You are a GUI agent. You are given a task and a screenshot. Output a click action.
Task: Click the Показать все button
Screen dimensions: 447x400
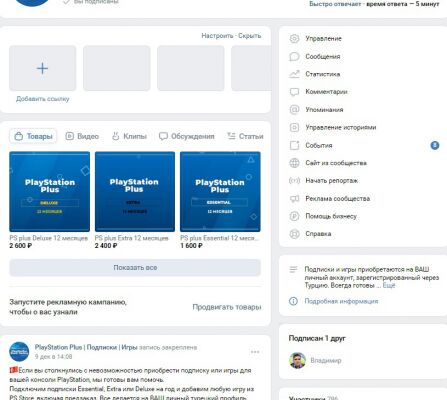(135, 268)
